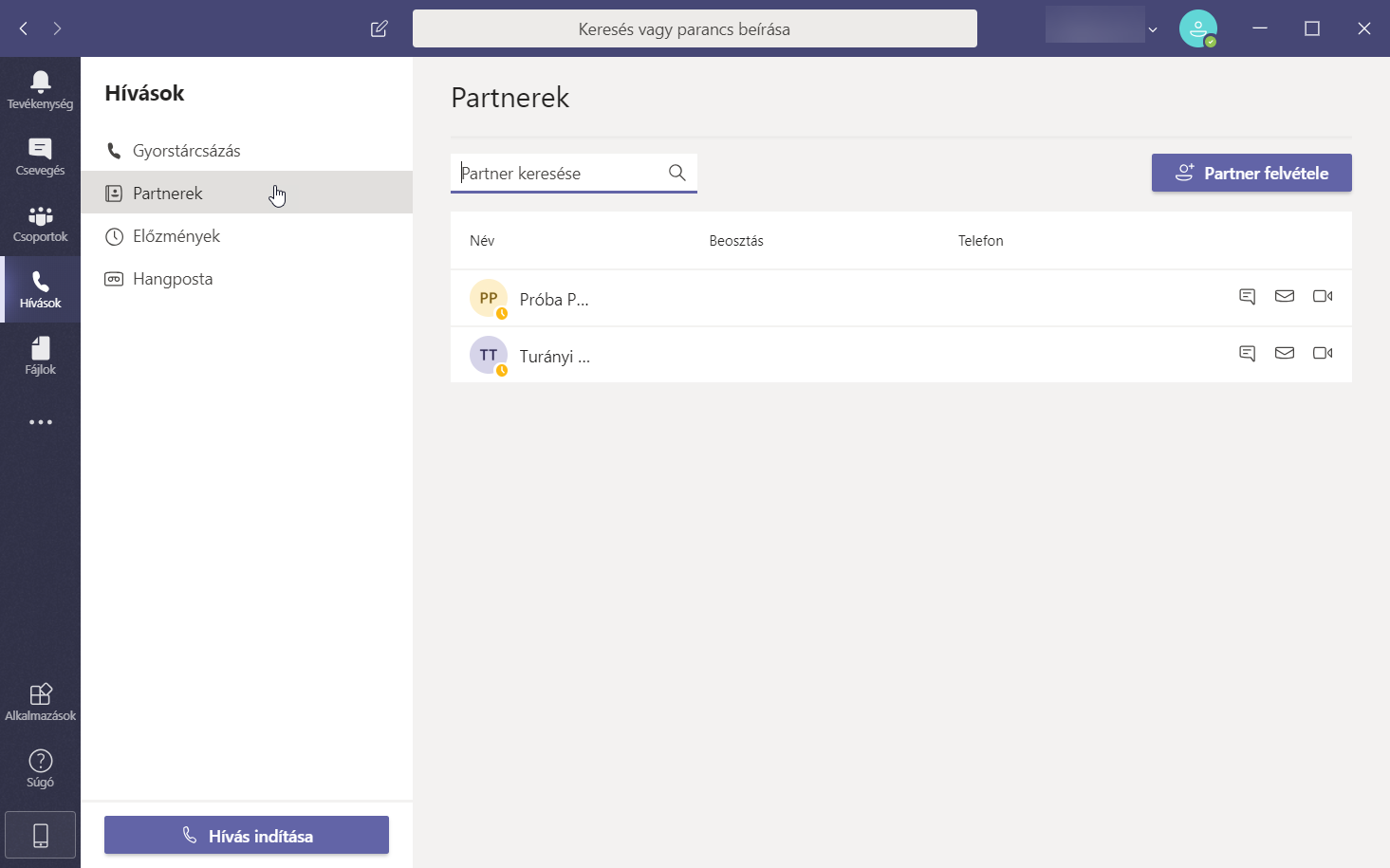Image resolution: width=1390 pixels, height=868 pixels.
Task: Send email to Turányi contact
Action: tap(1284, 353)
